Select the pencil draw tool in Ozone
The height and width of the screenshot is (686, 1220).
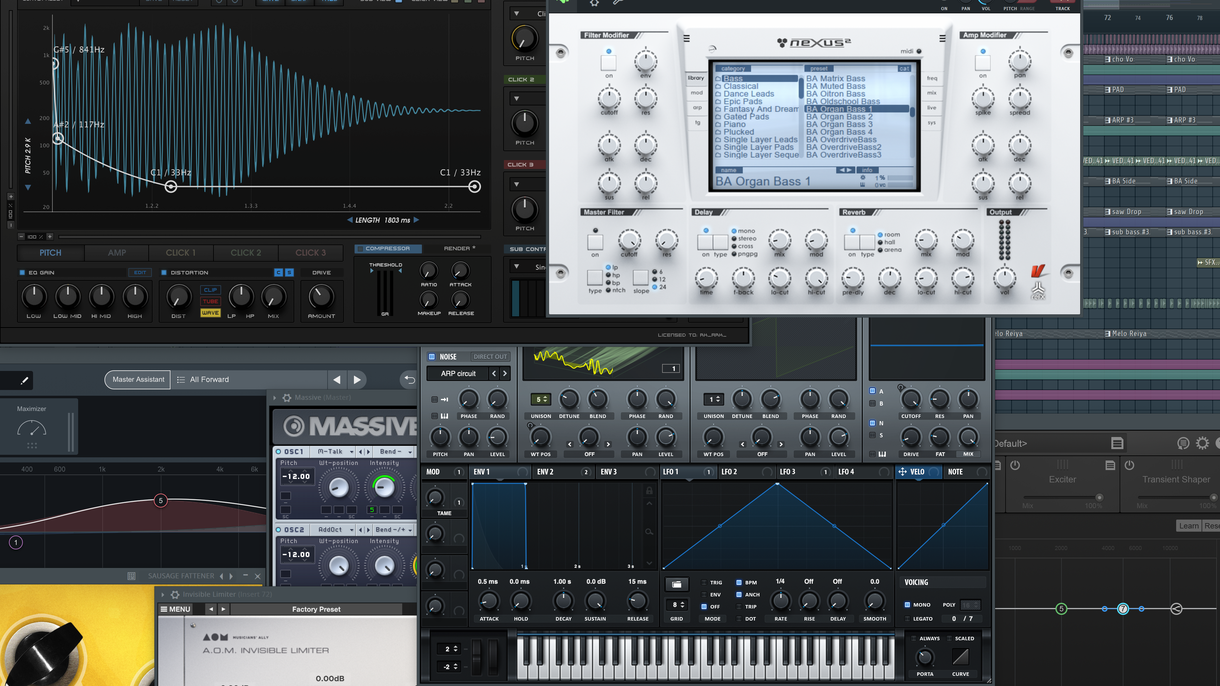click(x=25, y=380)
